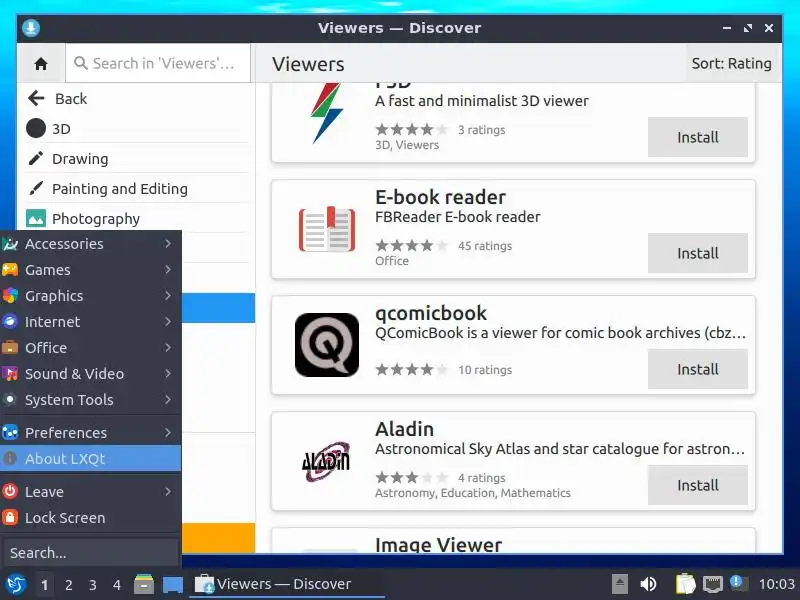Click the Aladin app title
This screenshot has height=600, width=800.
pos(404,429)
